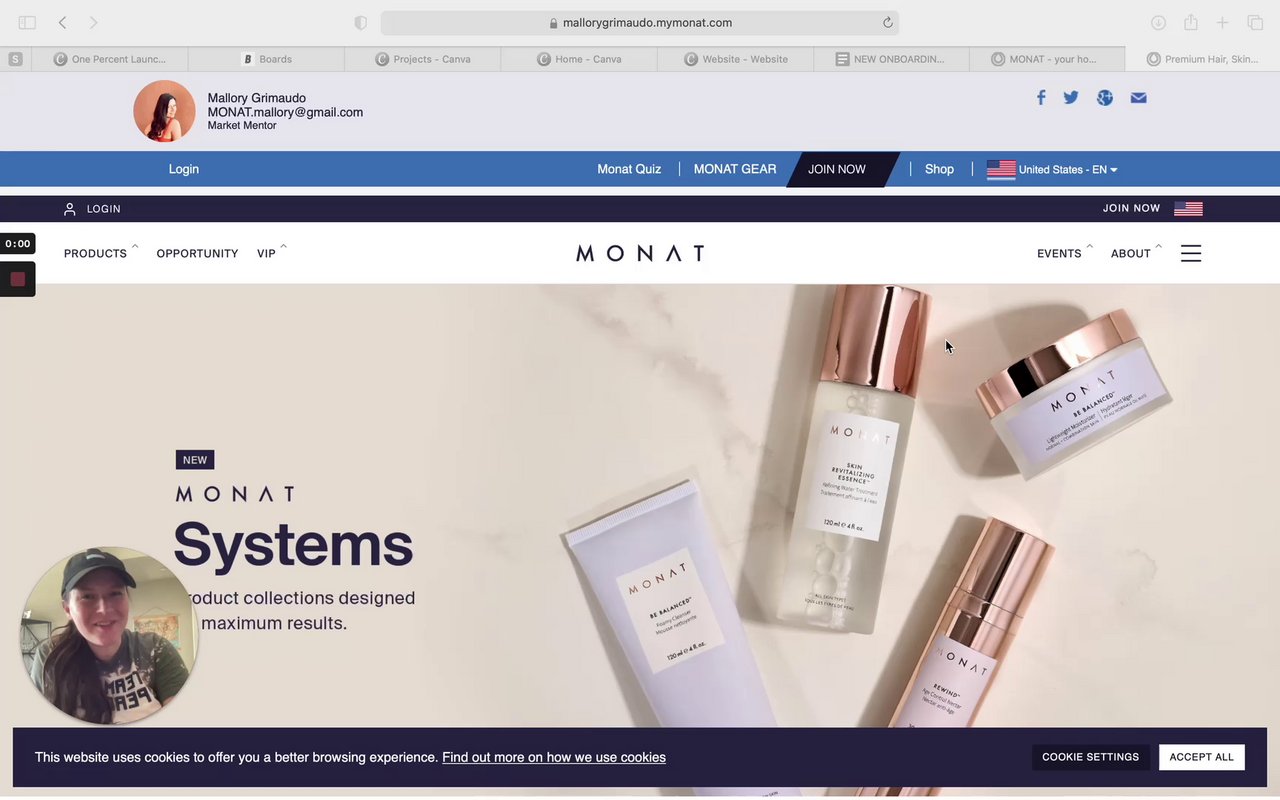Click the Mallory Grimaudo name text
The image size is (1280, 800).
[x=257, y=98]
